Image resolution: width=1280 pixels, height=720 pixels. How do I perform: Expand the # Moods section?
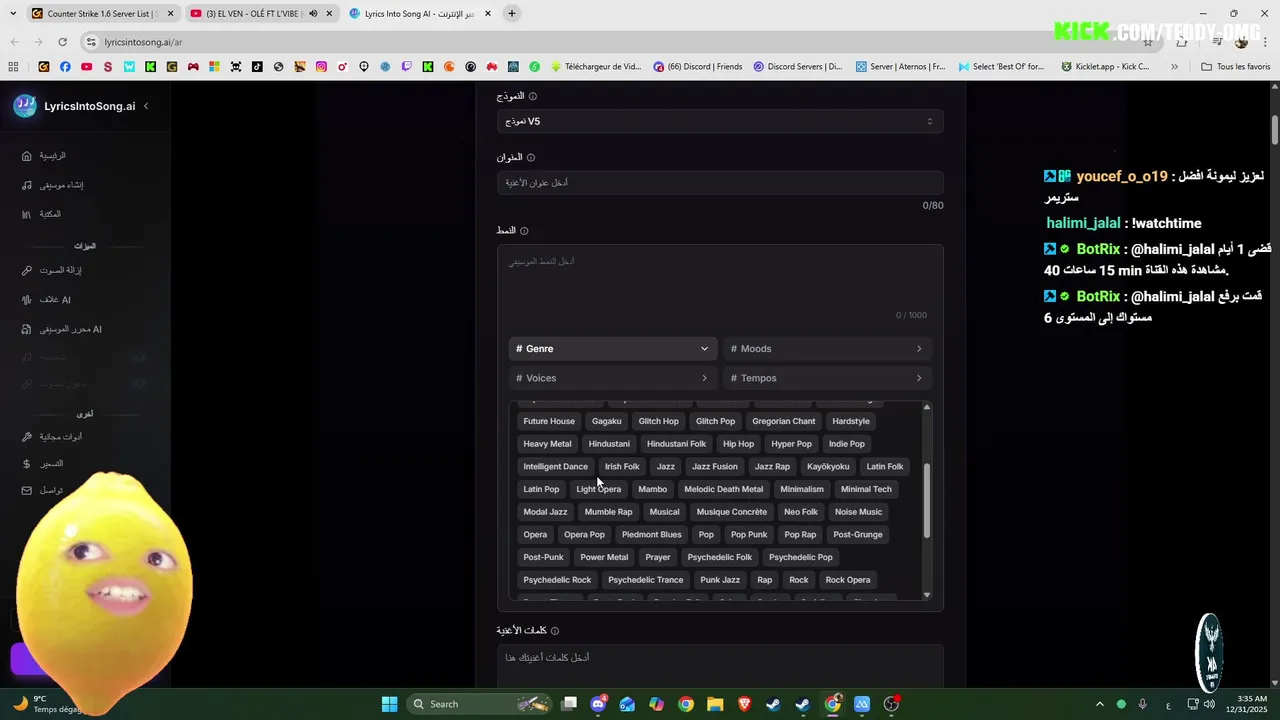tap(827, 349)
